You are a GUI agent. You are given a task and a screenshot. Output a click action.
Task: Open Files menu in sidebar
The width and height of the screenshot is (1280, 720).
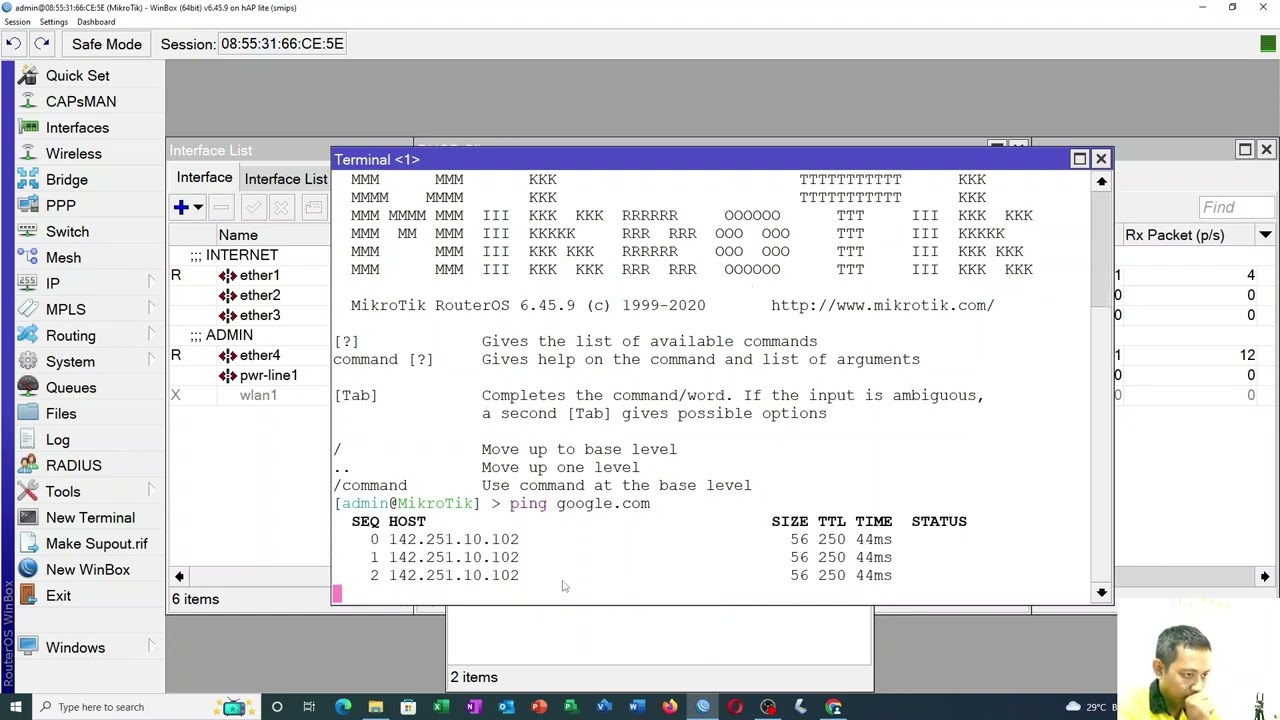pos(61,414)
